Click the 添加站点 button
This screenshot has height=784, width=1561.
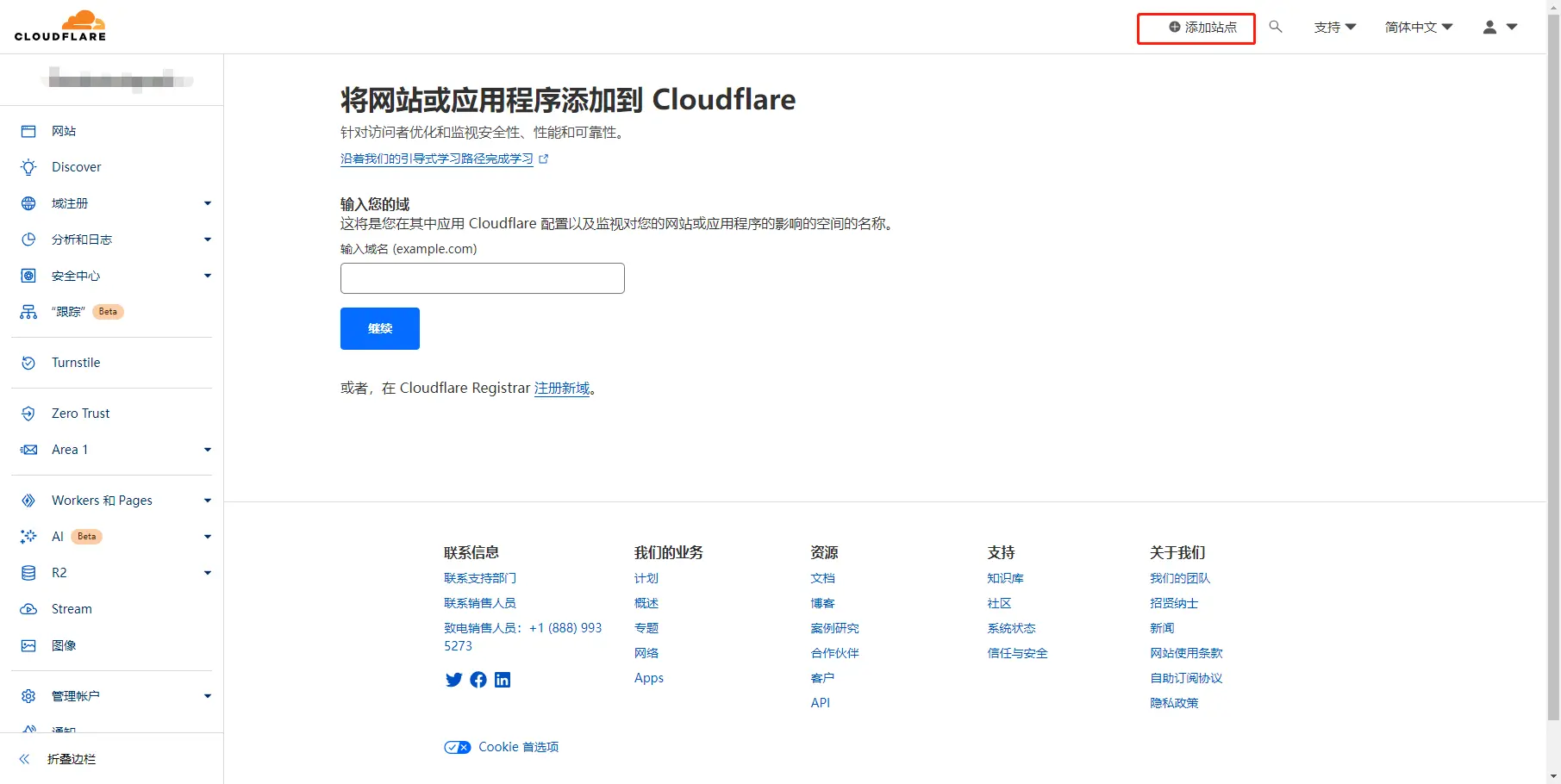[1196, 28]
